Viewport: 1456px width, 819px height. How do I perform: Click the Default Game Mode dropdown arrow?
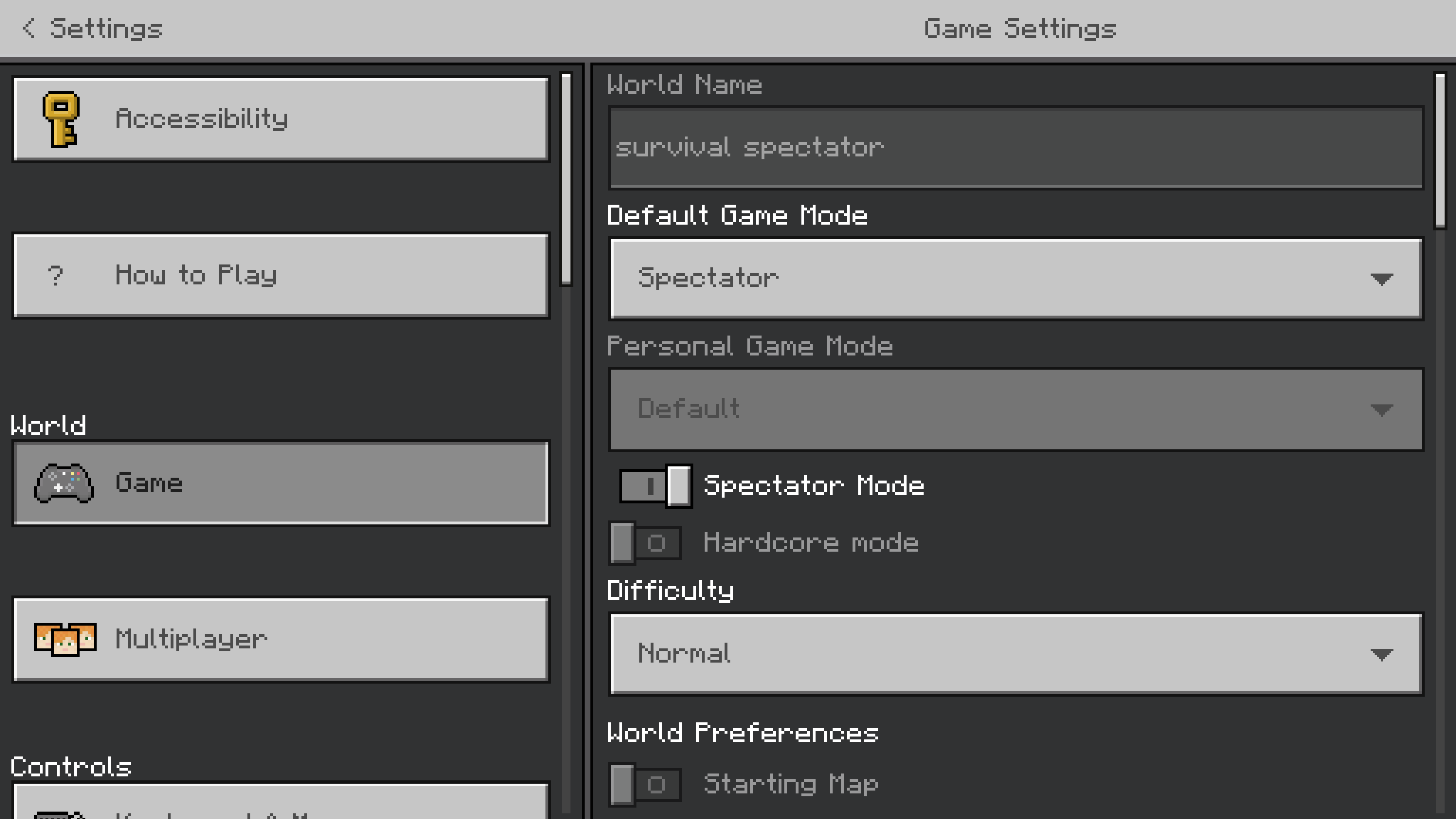(1381, 279)
